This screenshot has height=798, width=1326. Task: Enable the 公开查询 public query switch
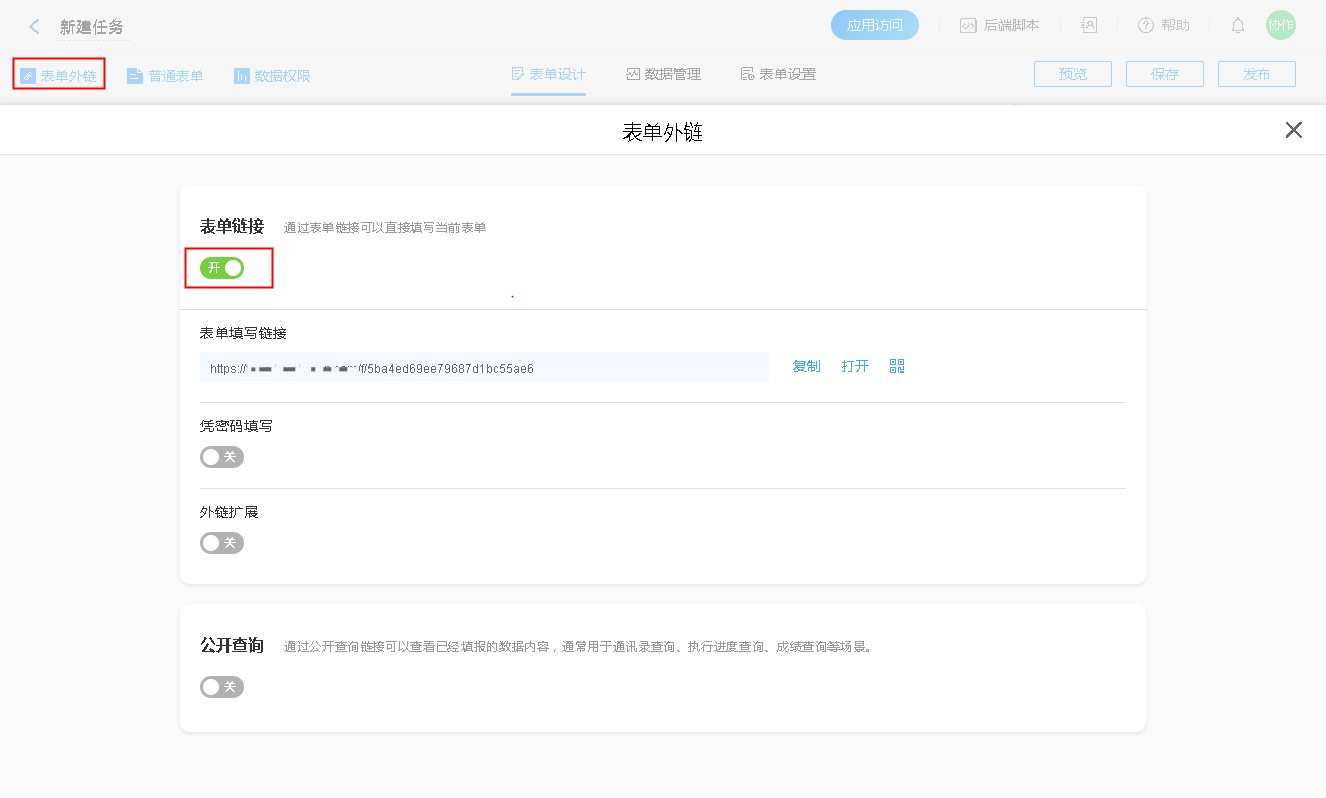coord(221,686)
